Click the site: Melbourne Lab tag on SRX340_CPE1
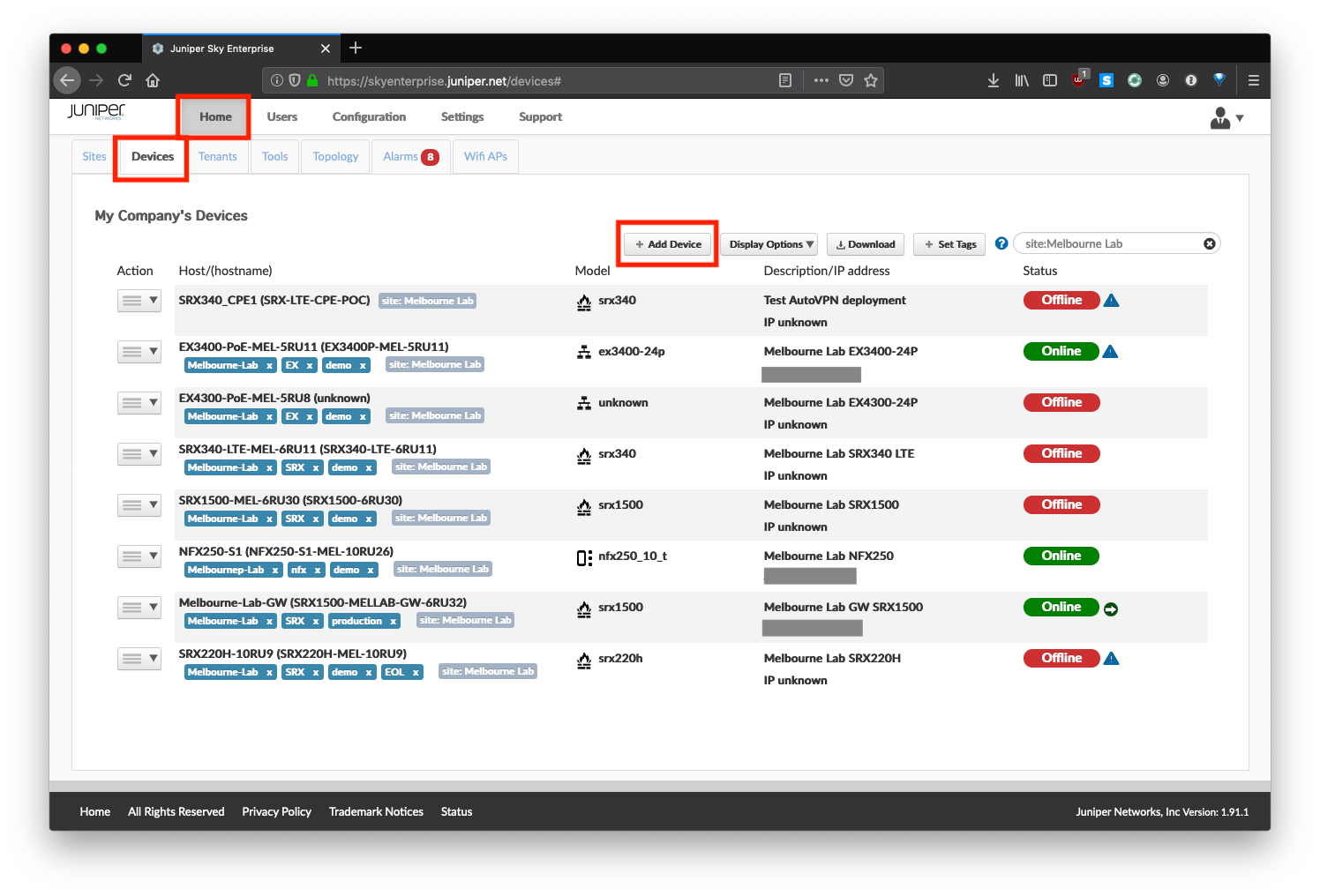 tap(428, 301)
